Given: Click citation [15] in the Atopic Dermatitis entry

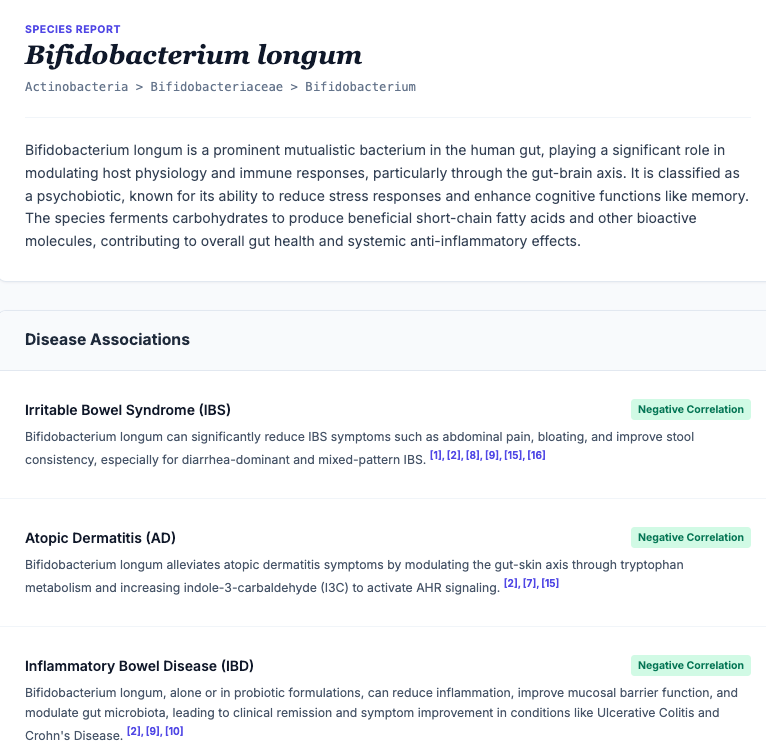Looking at the screenshot, I should 549,584.
